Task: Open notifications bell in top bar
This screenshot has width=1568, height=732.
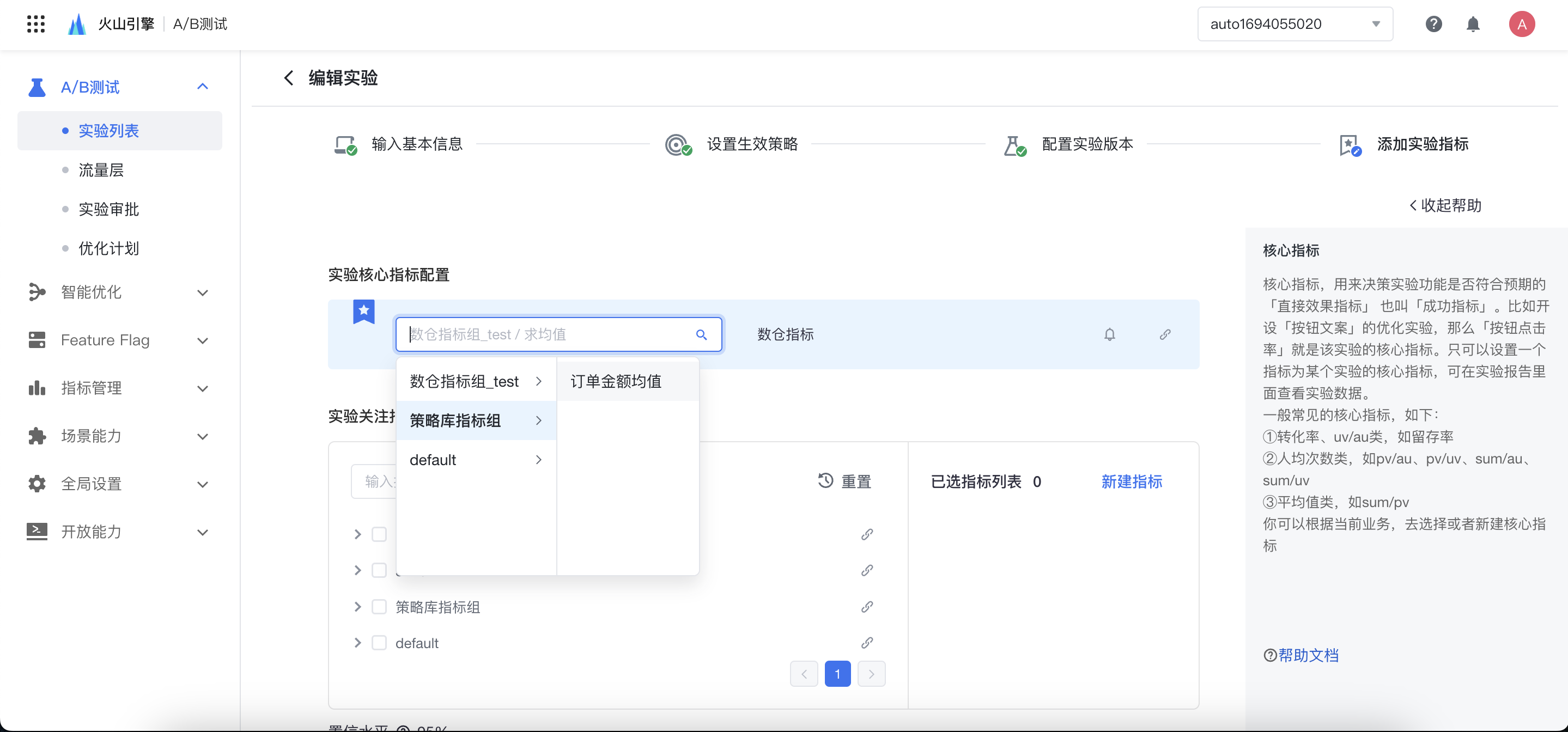Action: 1473,25
